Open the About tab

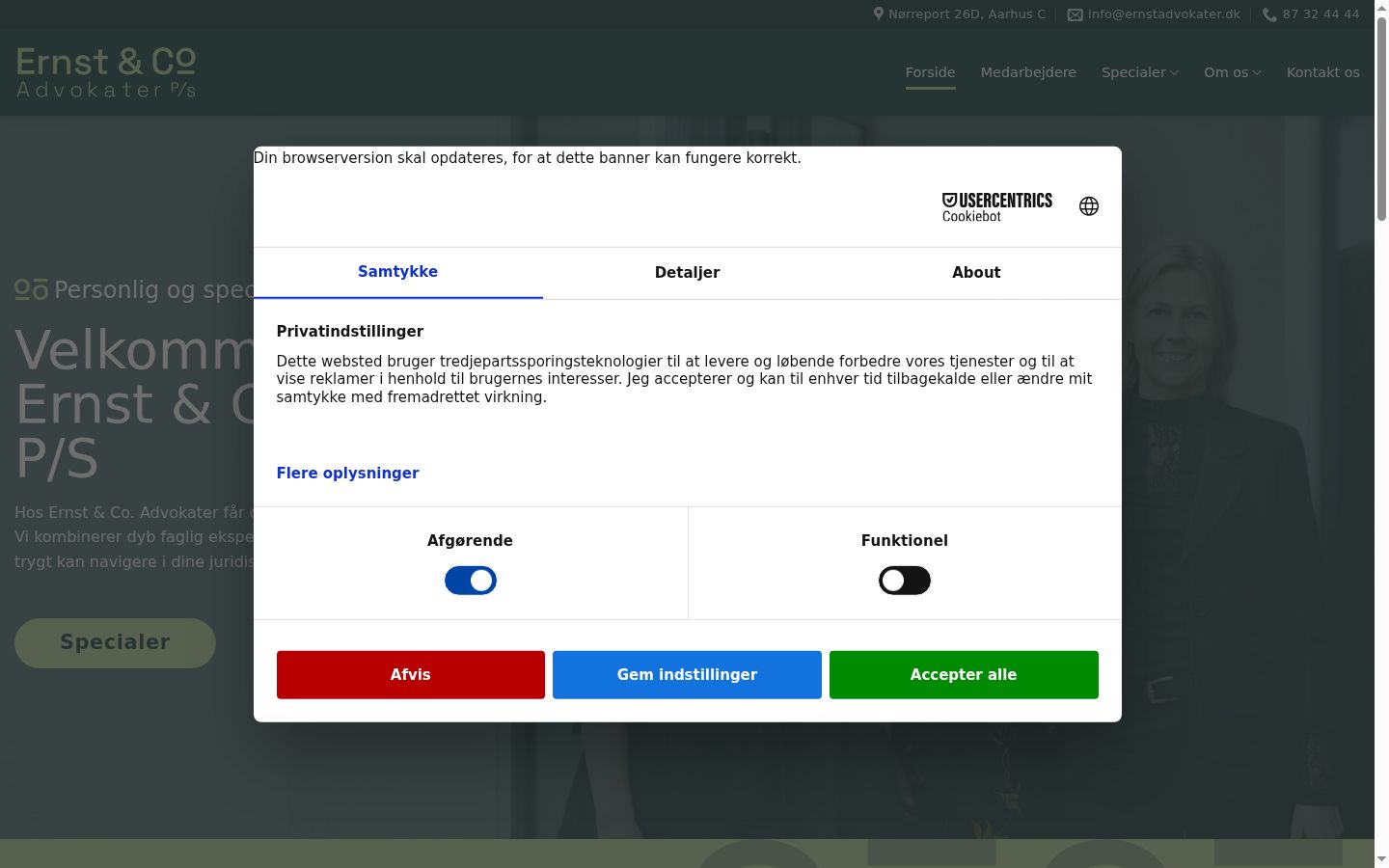coord(976,273)
